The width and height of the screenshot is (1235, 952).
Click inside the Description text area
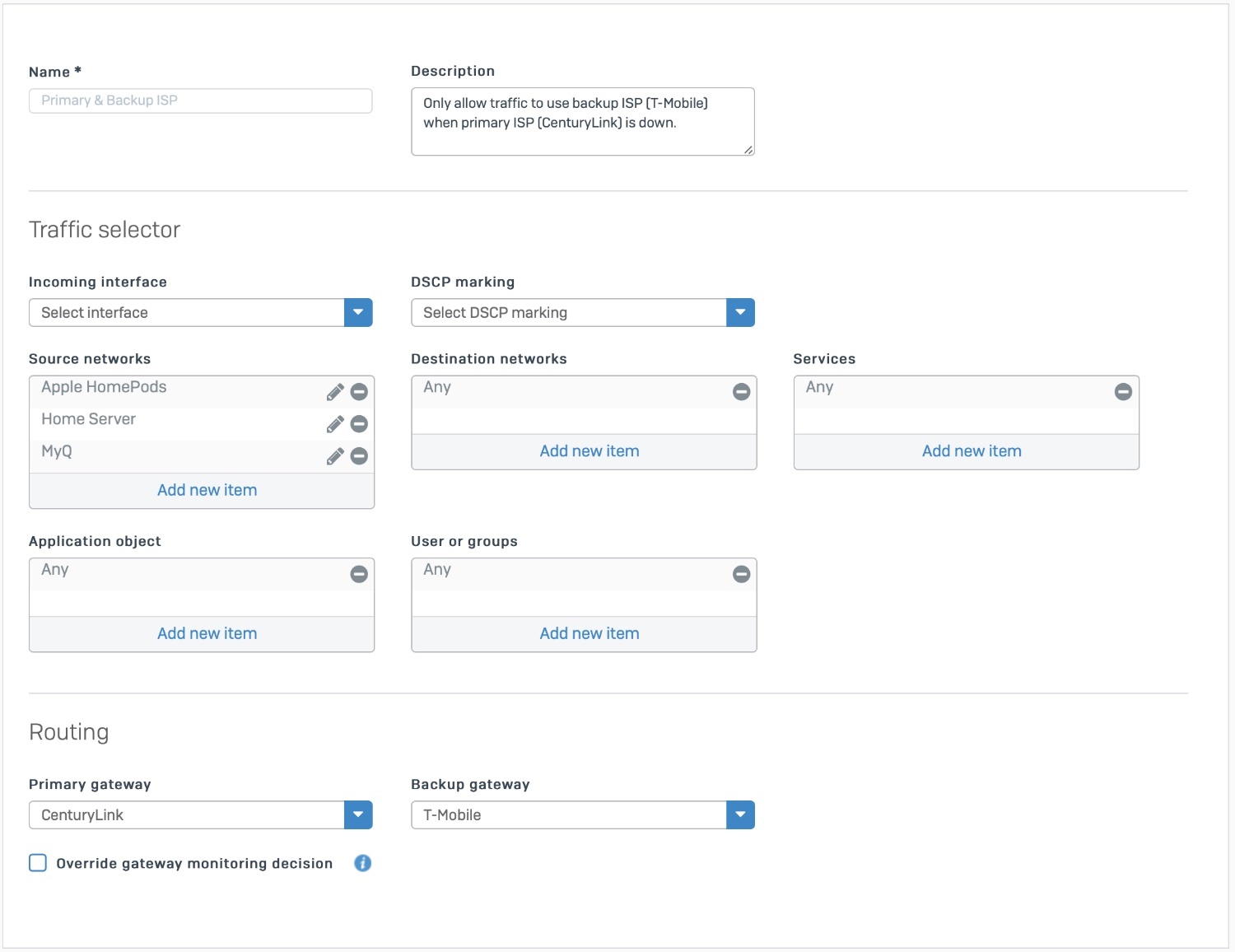click(x=583, y=122)
